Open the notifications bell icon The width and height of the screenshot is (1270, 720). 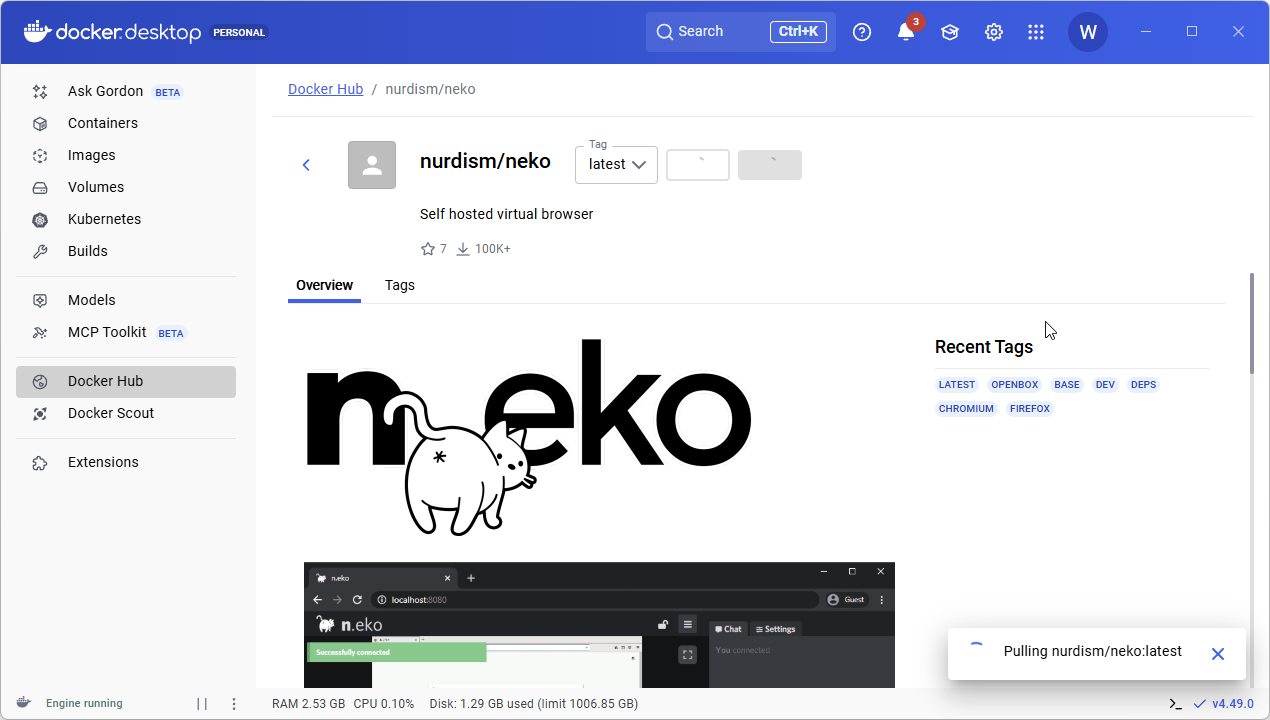coord(906,32)
